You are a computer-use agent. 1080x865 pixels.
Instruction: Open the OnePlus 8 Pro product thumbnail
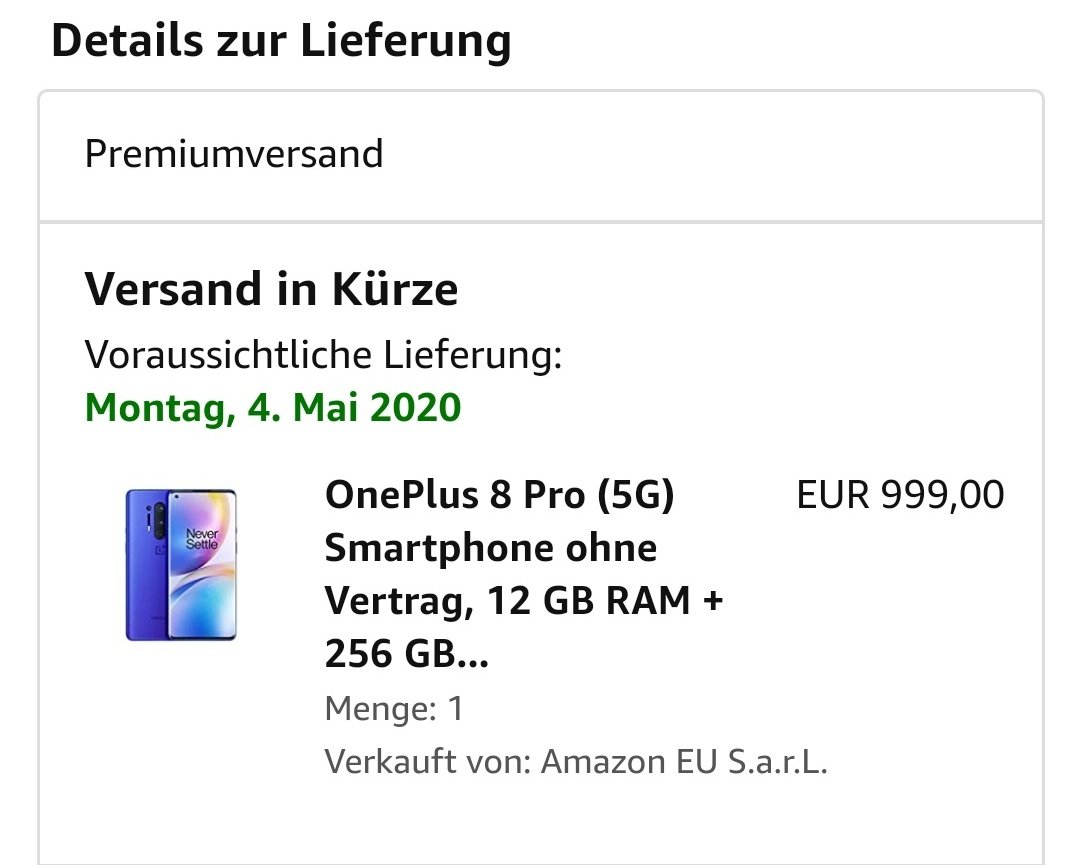(x=181, y=565)
